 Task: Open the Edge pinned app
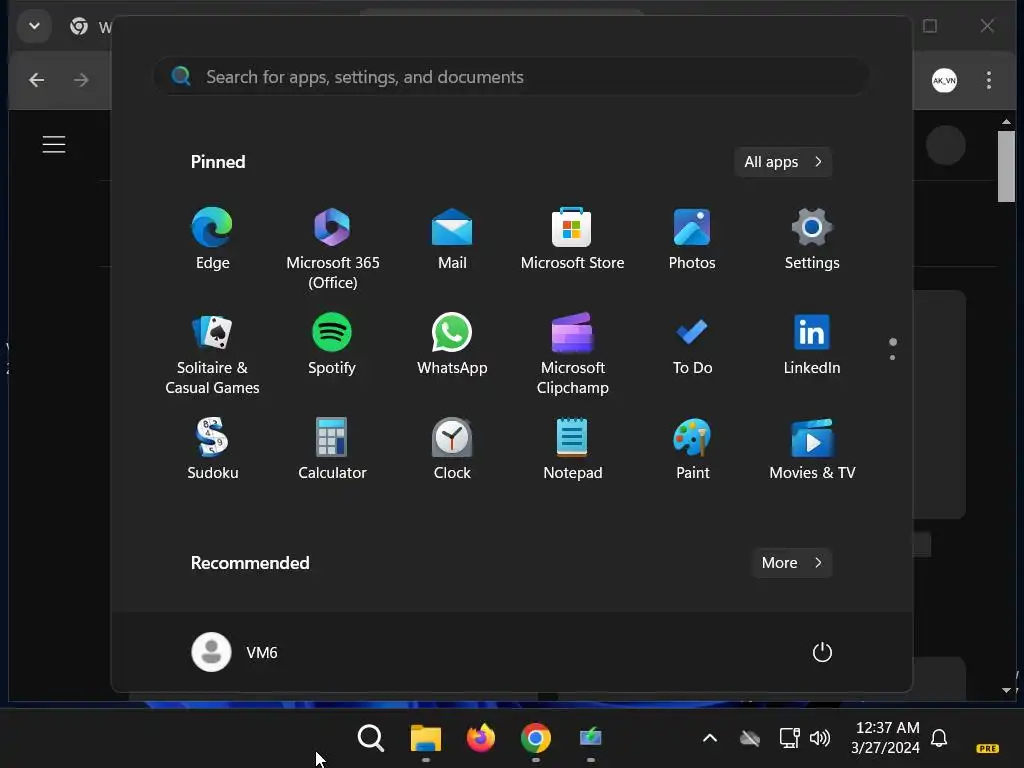(212, 238)
